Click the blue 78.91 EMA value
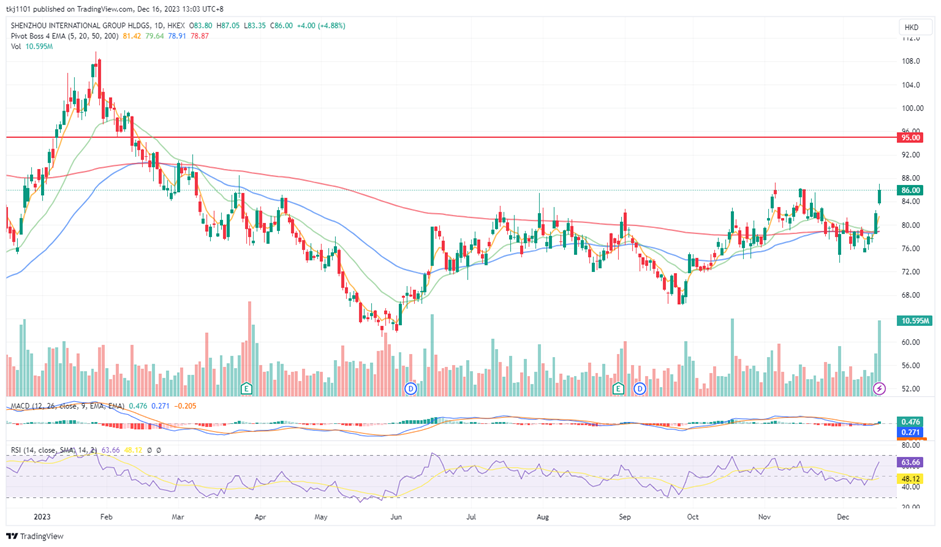 coord(177,36)
